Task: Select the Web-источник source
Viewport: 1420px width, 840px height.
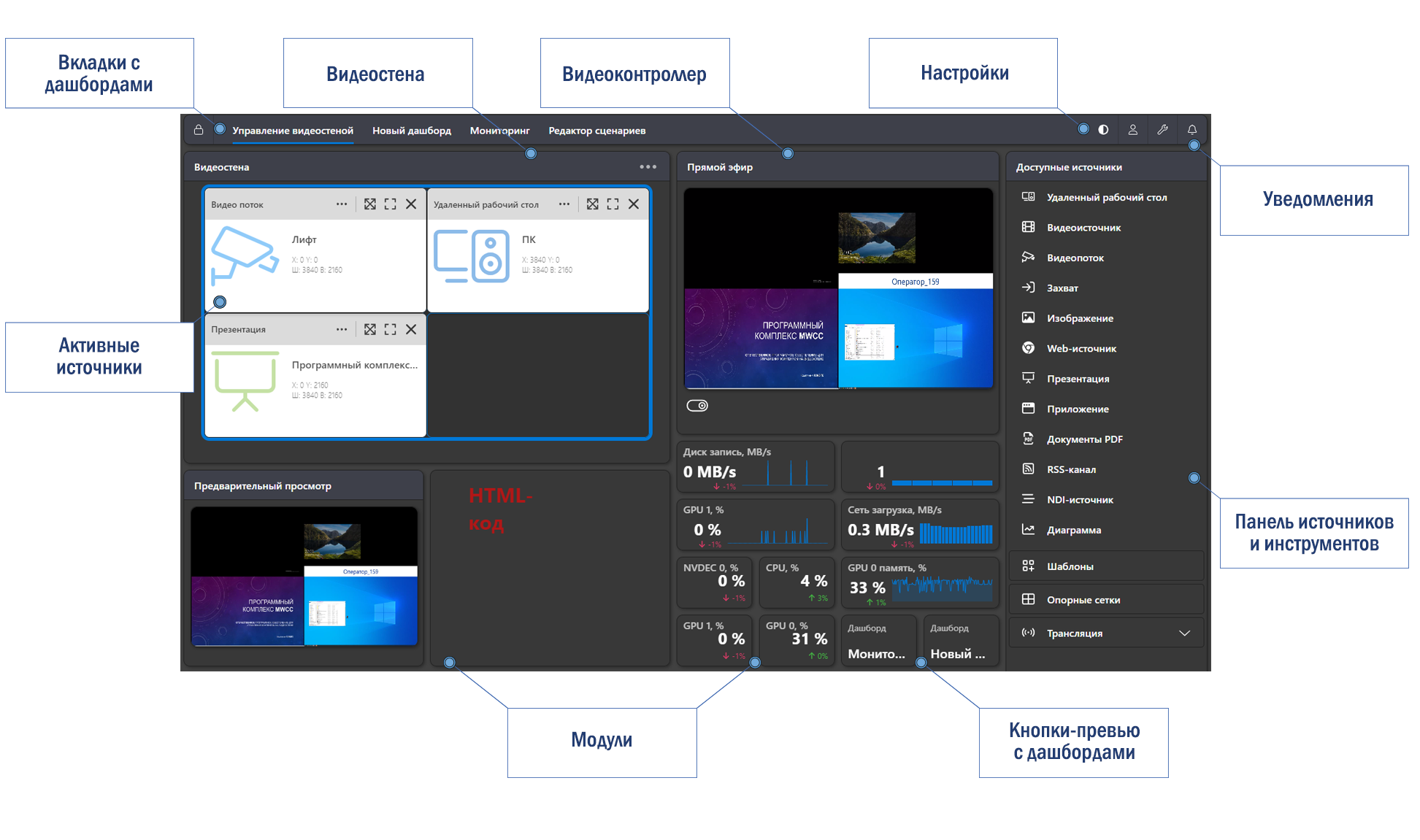Action: point(1081,348)
